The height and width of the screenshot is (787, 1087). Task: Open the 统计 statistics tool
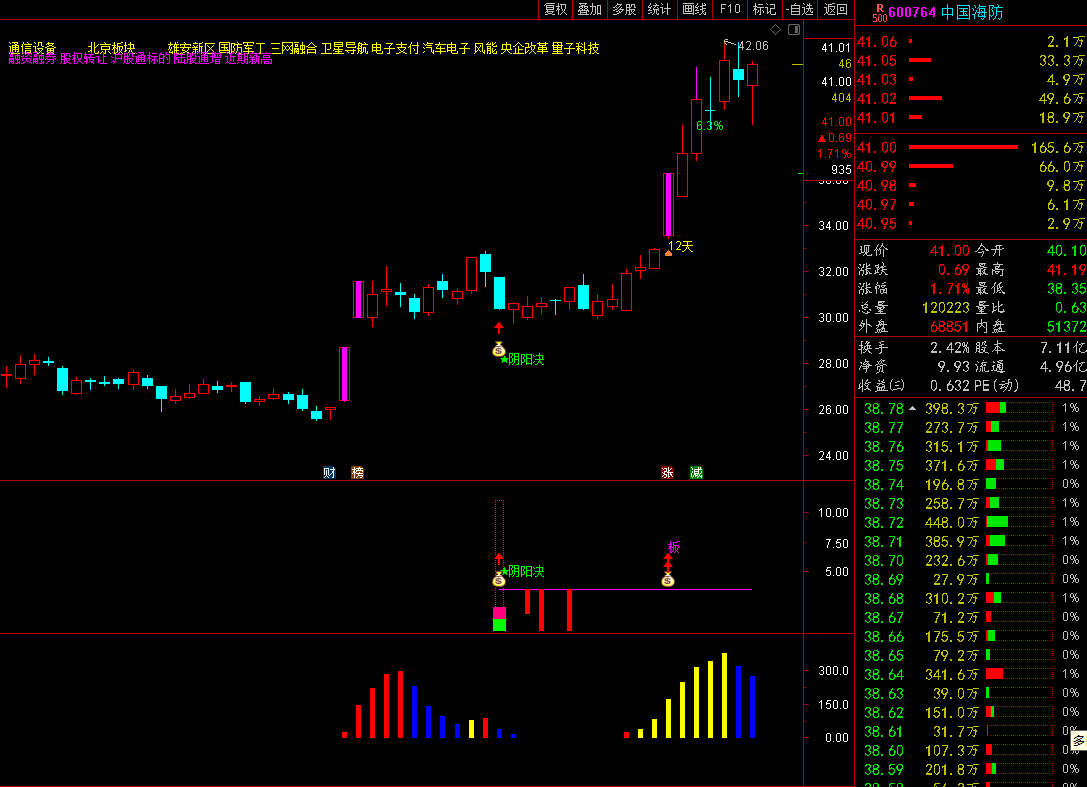(659, 9)
